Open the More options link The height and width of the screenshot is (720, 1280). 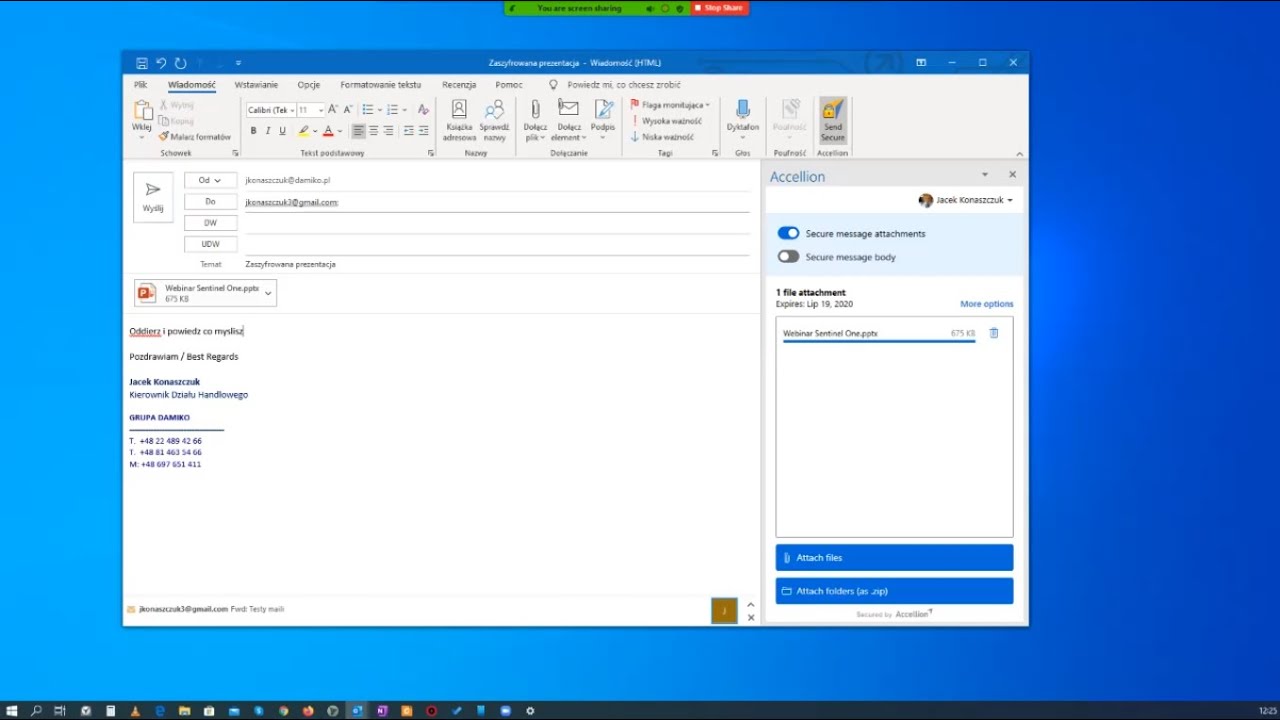point(987,304)
